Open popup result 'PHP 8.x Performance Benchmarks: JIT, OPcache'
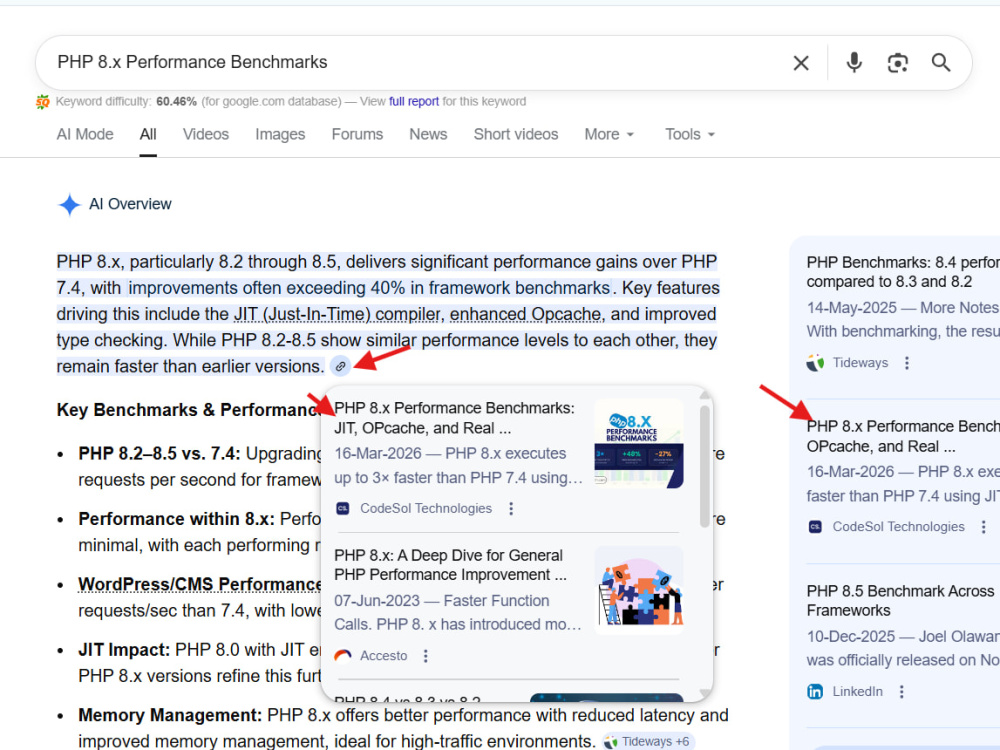This screenshot has width=1000, height=750. tap(454, 418)
